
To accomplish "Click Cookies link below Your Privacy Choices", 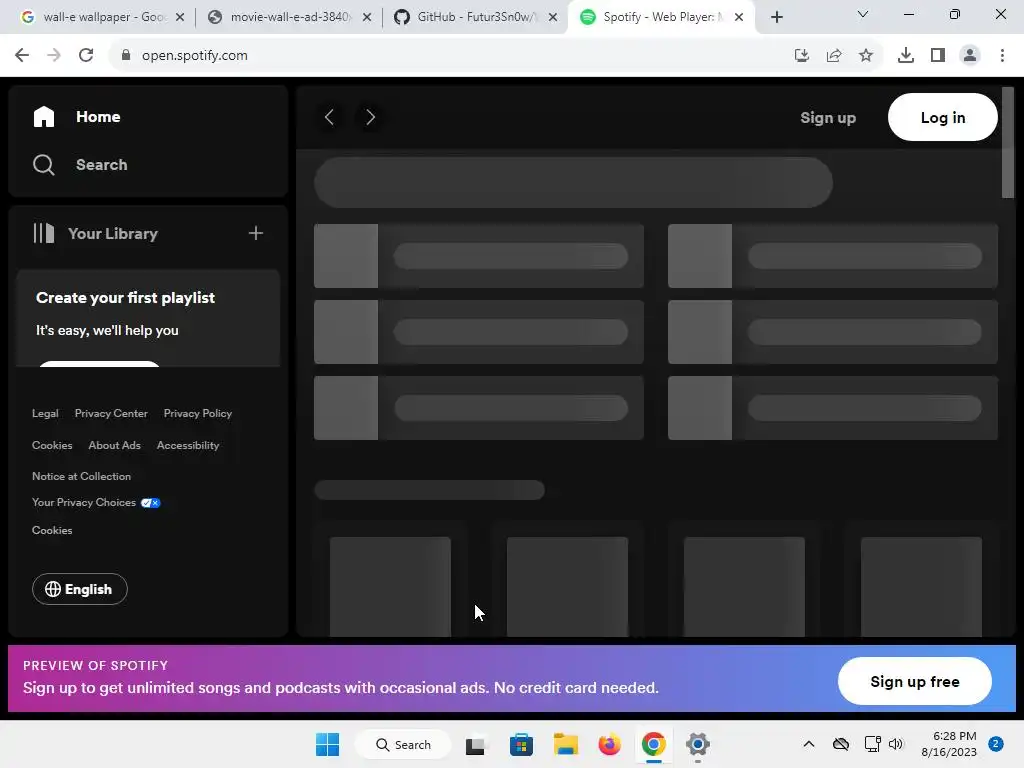I will (52, 530).
